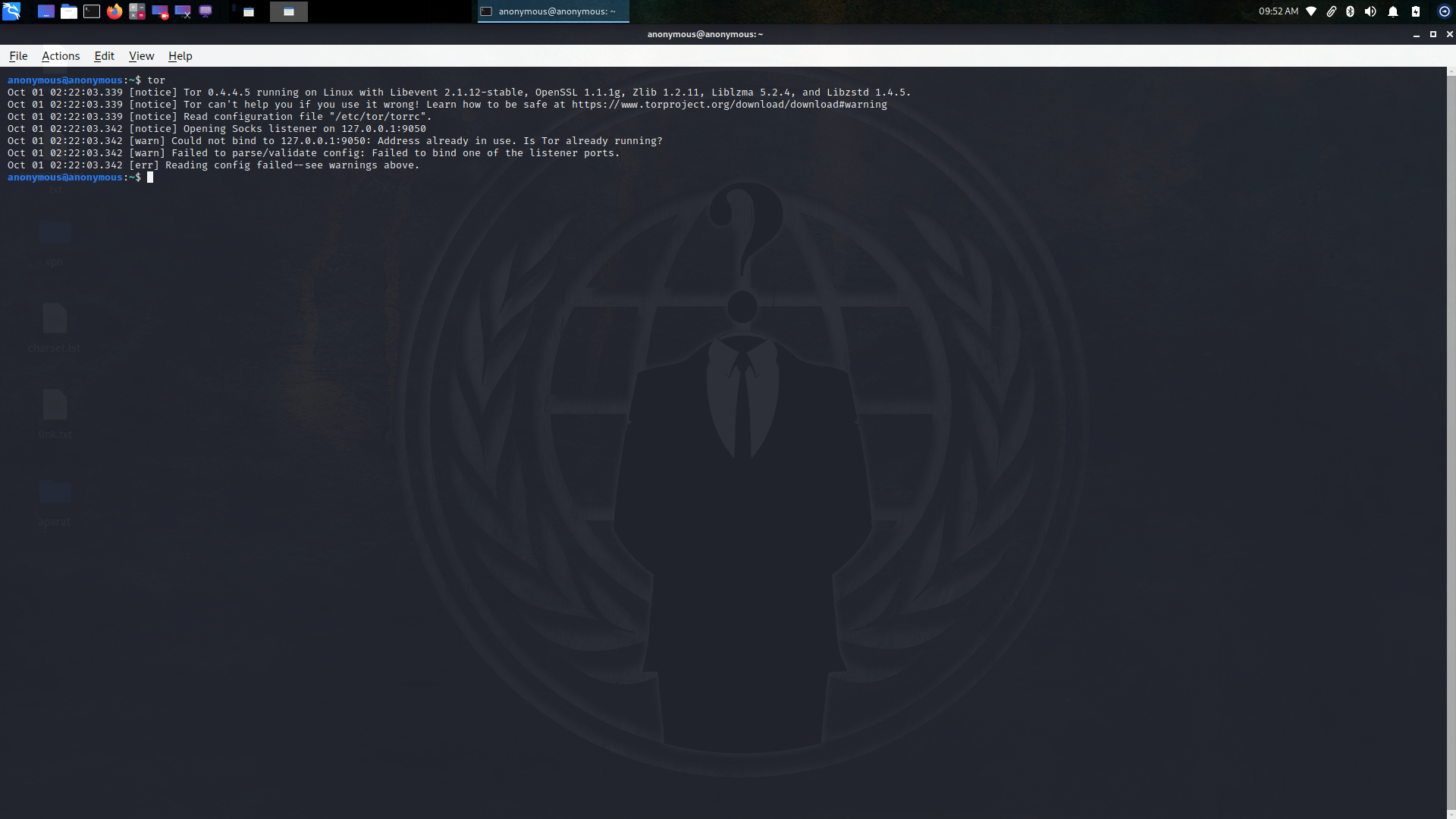The height and width of the screenshot is (819, 1456).
Task: Open the View menu
Action: [x=141, y=56]
